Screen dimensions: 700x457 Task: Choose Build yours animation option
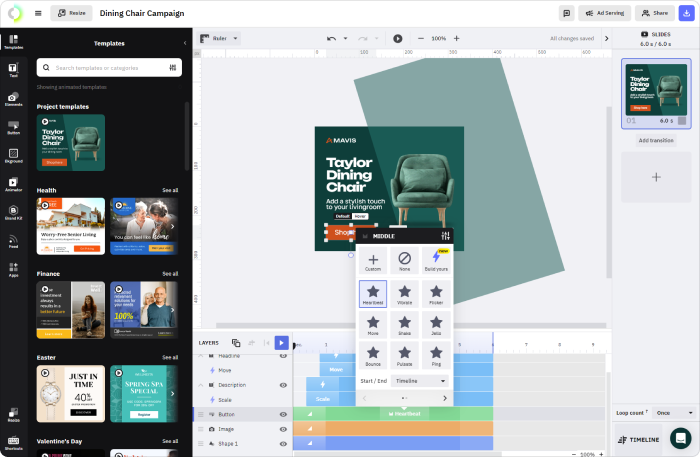pyautogui.click(x=436, y=261)
